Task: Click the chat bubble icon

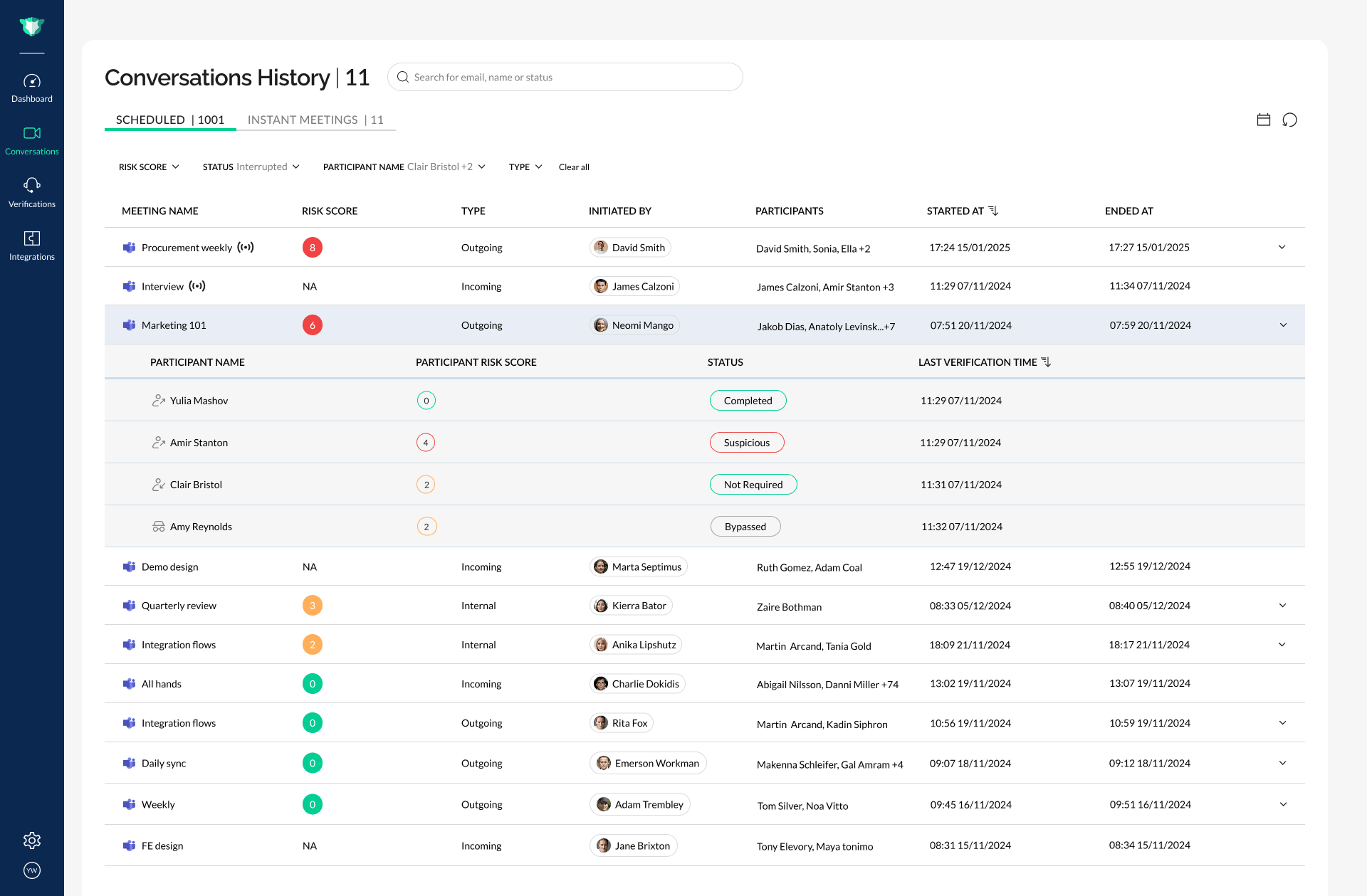Action: (x=1289, y=120)
